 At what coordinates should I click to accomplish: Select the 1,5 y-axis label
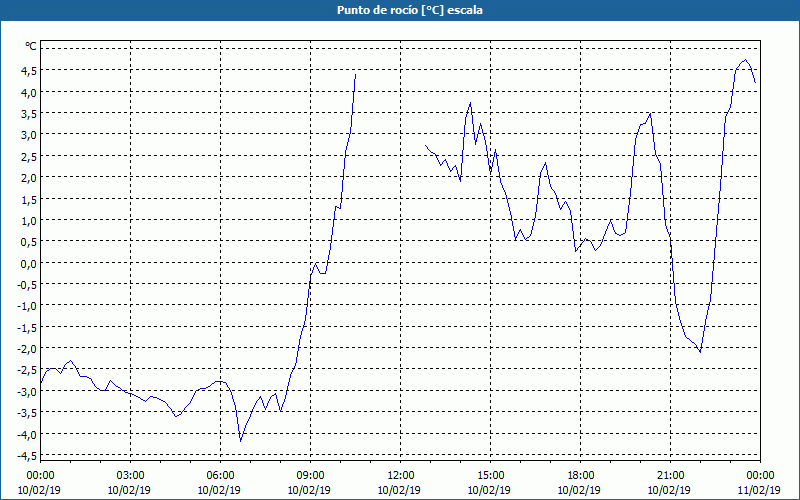click(30, 199)
